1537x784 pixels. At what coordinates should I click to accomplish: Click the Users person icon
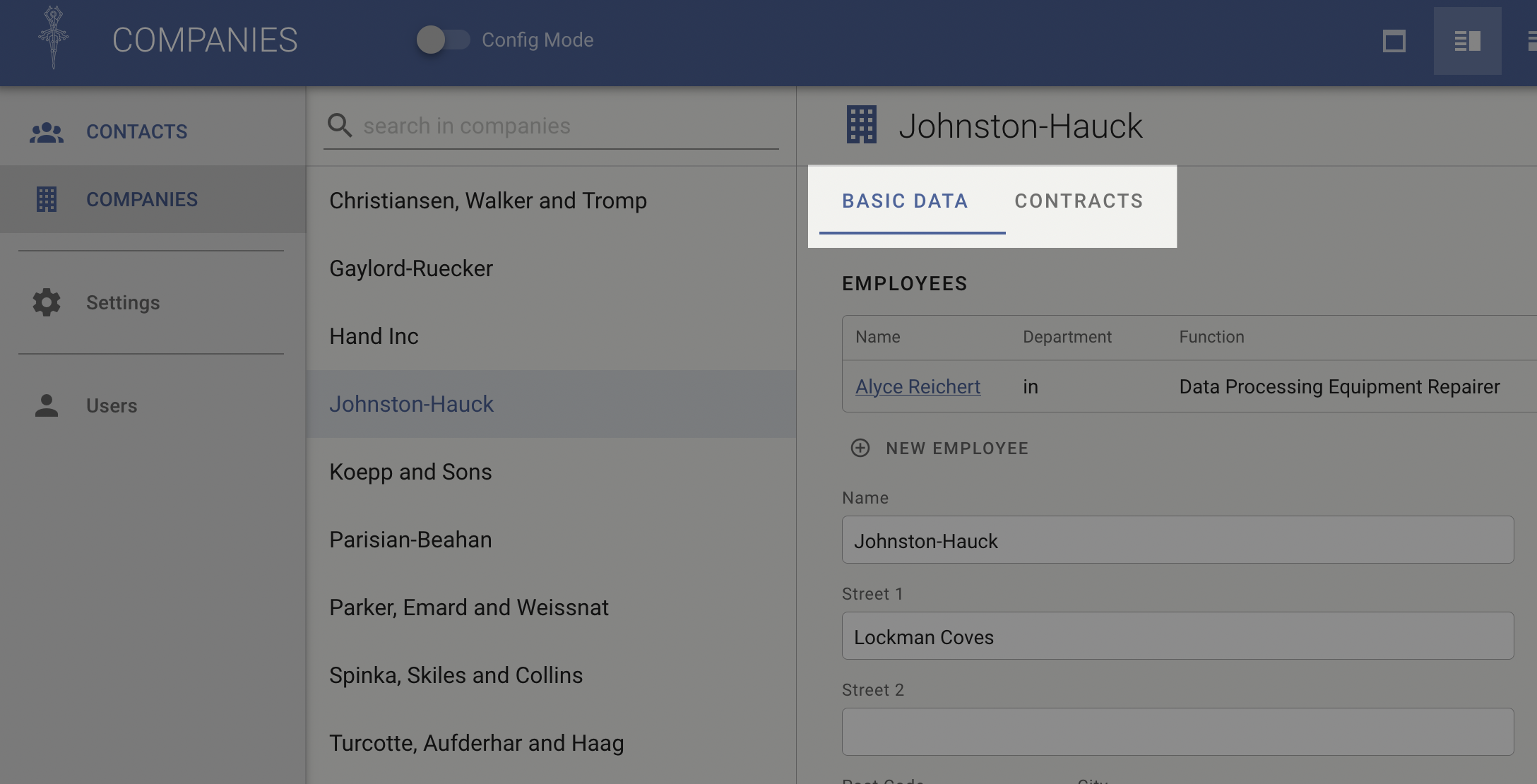coord(47,405)
